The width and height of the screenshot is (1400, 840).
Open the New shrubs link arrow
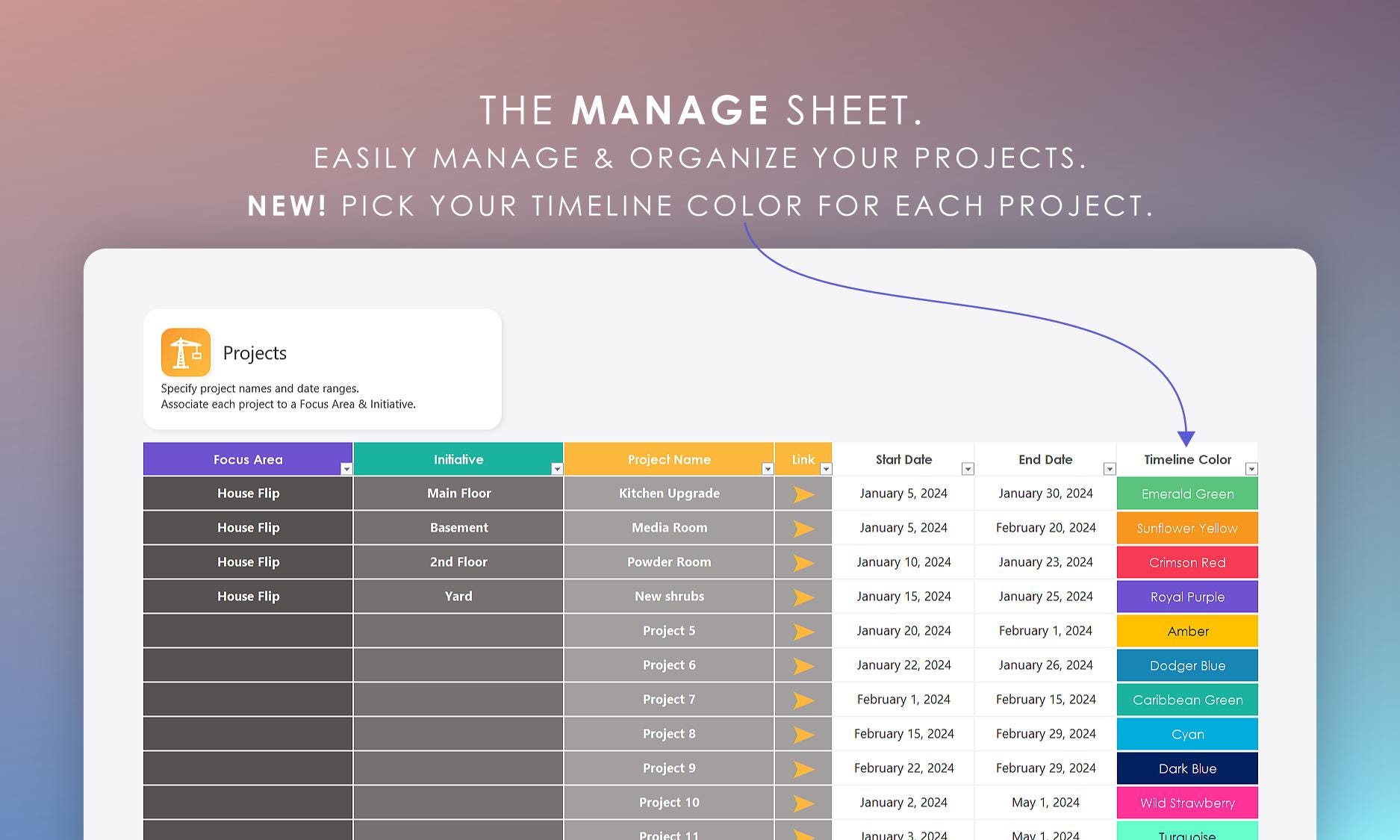803,596
